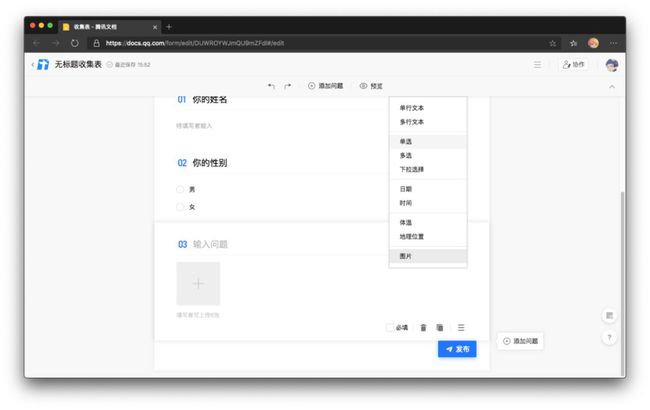Click the 协作 collaborate button
The image size is (650, 410).
point(573,65)
